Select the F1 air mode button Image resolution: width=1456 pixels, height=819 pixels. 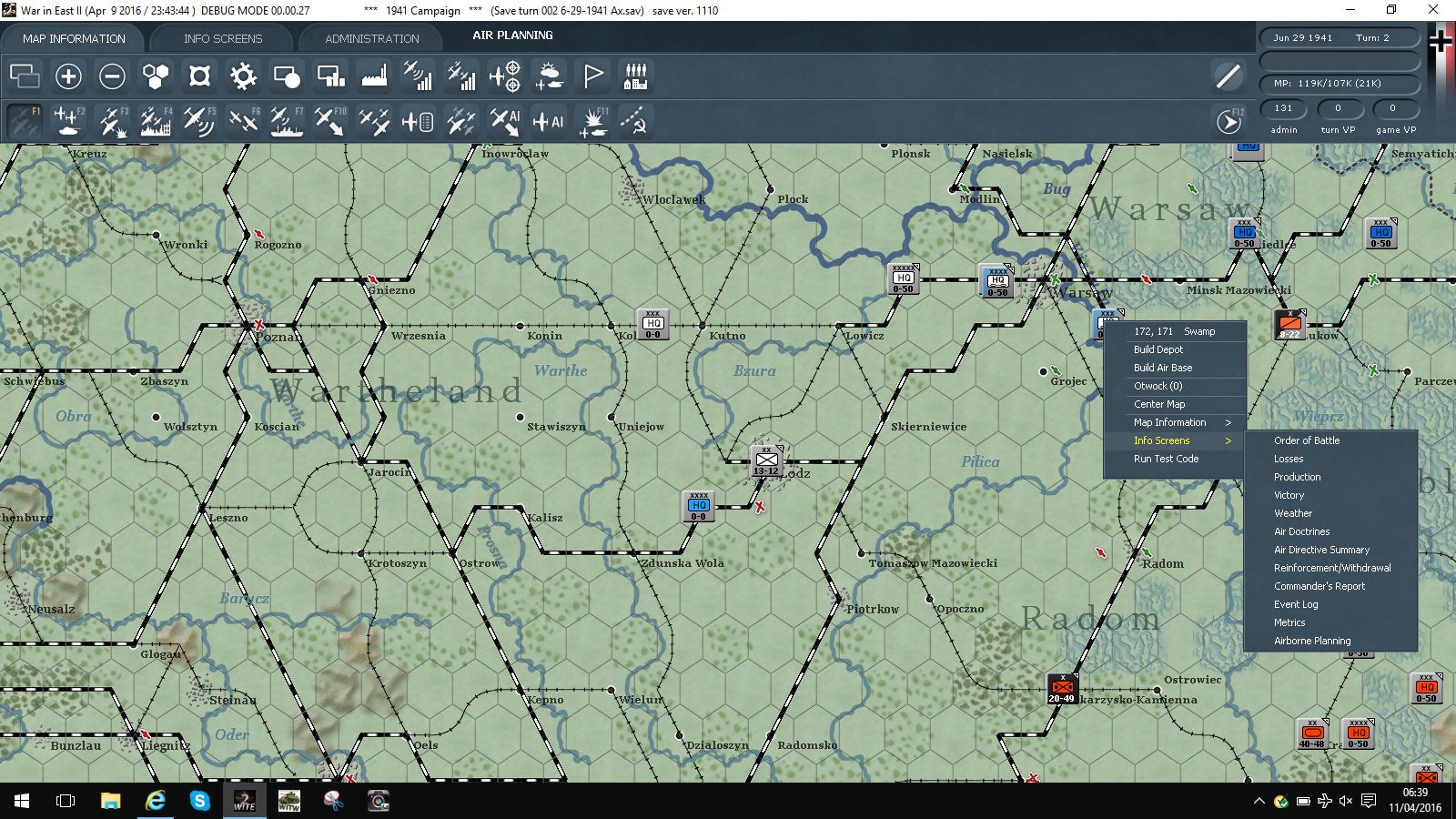[25, 121]
